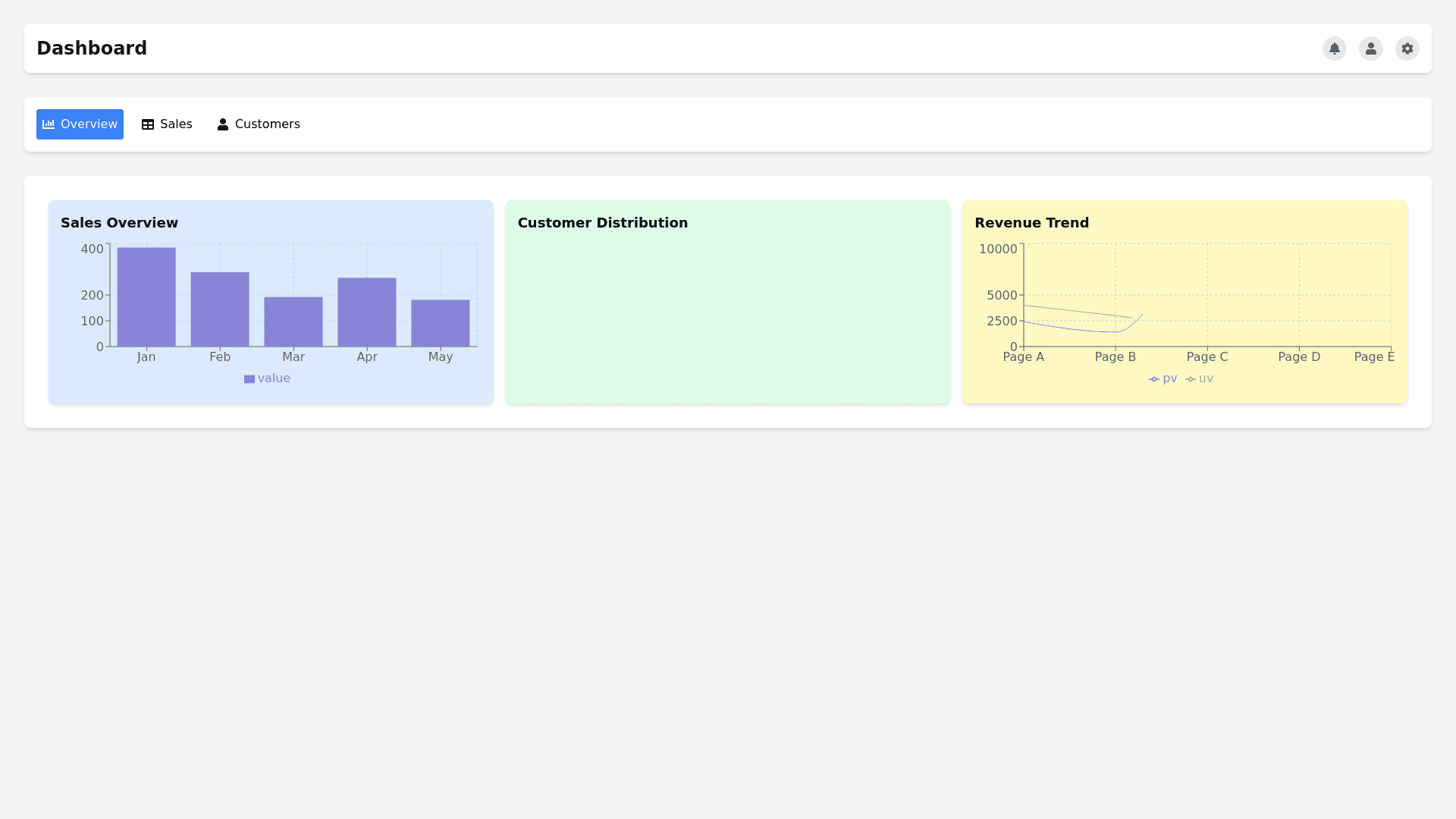Toggle the pv series legend label

[1169, 378]
